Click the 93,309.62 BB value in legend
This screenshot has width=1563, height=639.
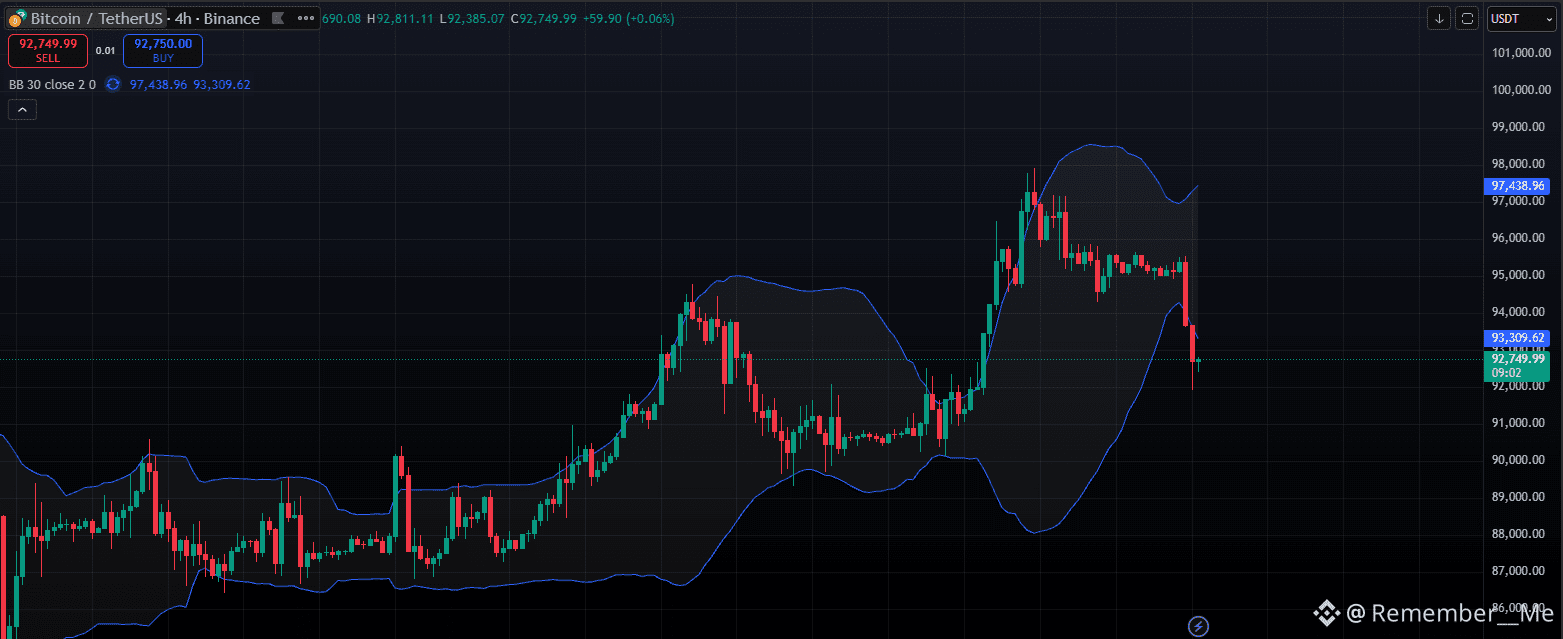(221, 85)
